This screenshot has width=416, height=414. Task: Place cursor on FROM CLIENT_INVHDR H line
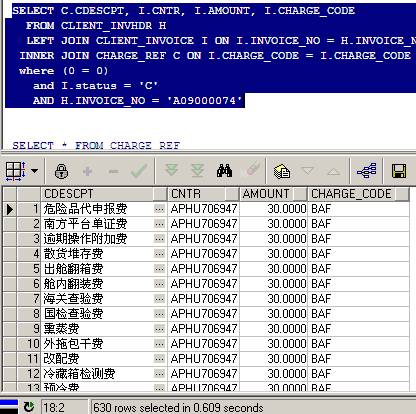coord(96,26)
